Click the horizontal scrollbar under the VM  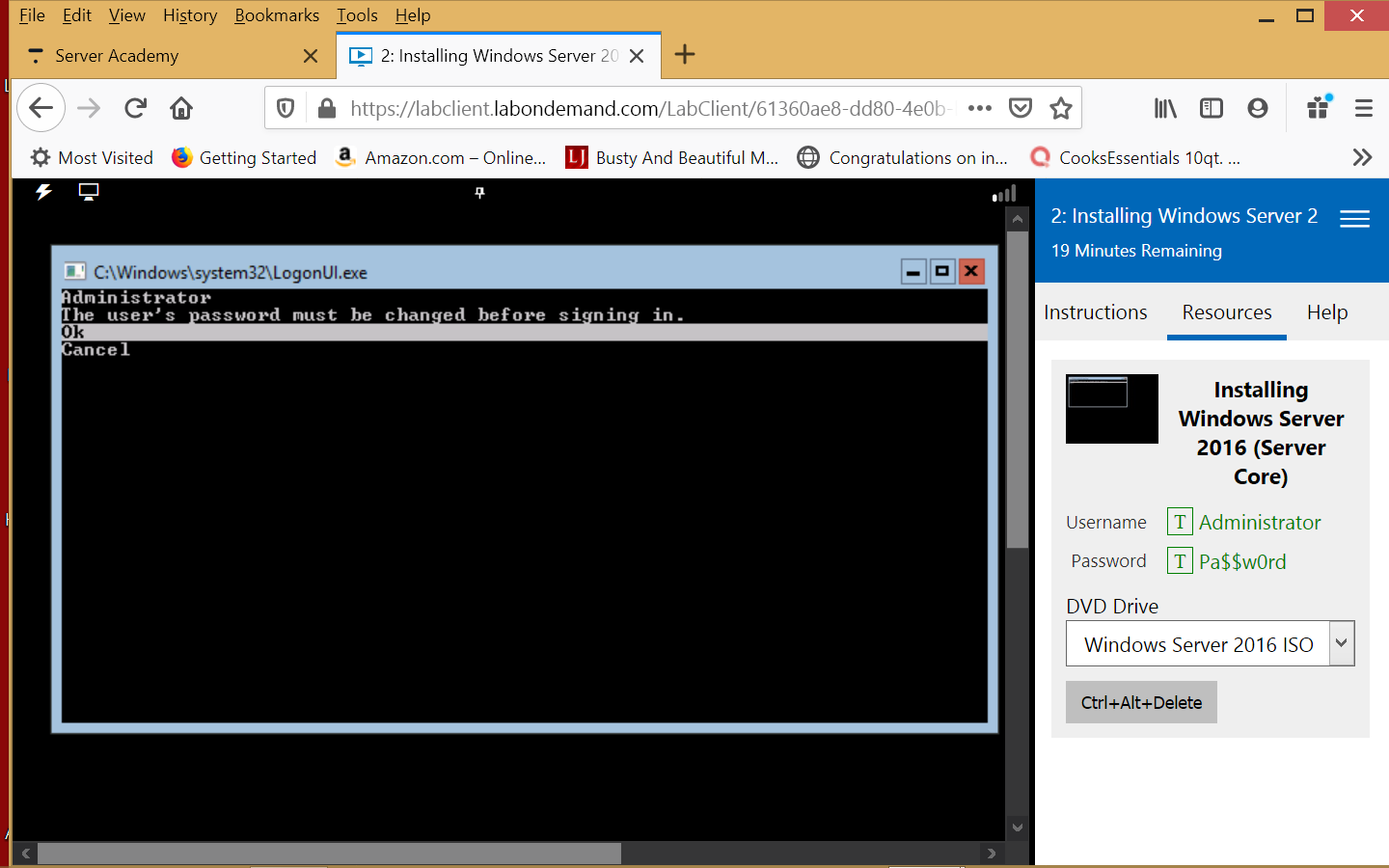point(328,854)
